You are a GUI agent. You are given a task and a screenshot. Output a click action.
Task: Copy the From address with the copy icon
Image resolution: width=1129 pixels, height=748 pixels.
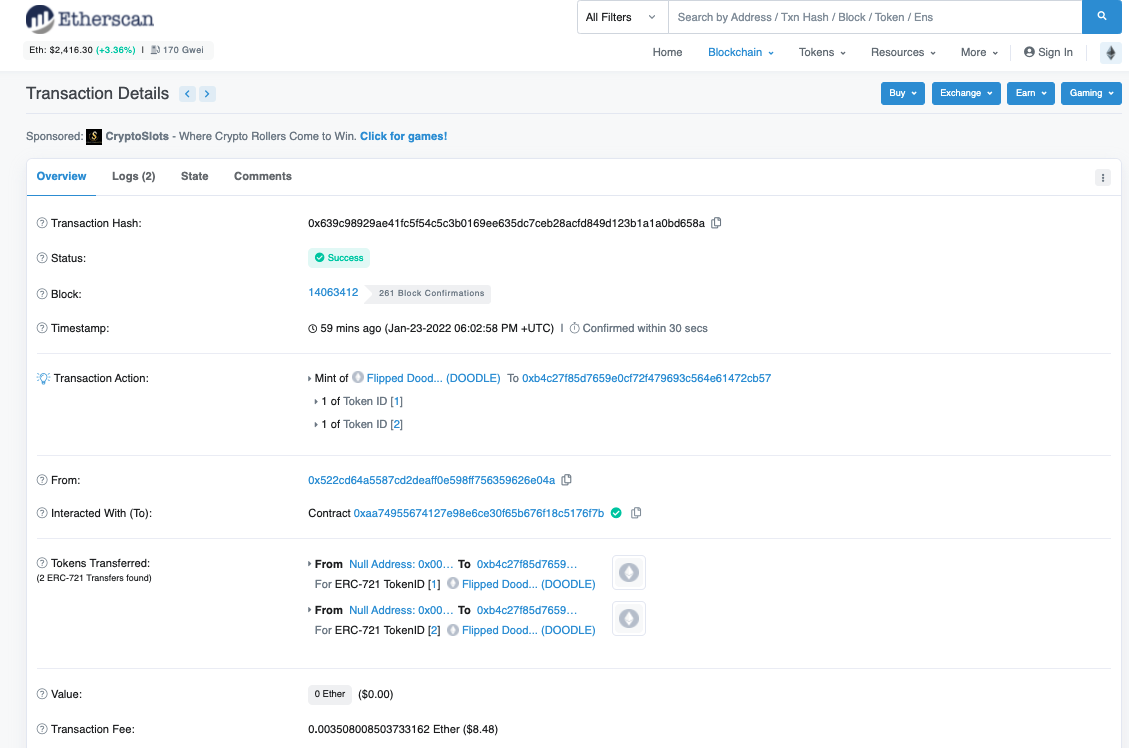coord(567,480)
